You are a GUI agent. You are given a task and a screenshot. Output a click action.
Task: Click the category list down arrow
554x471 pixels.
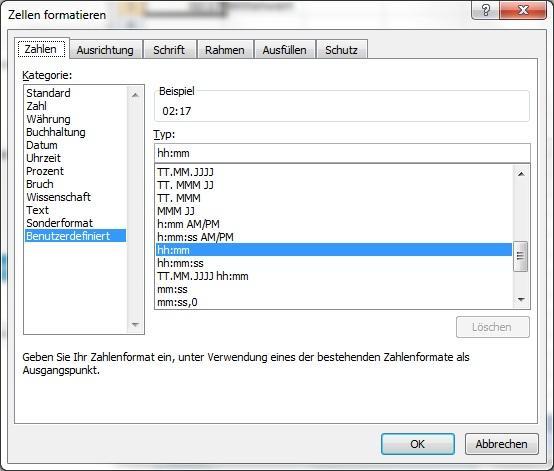tap(135, 324)
